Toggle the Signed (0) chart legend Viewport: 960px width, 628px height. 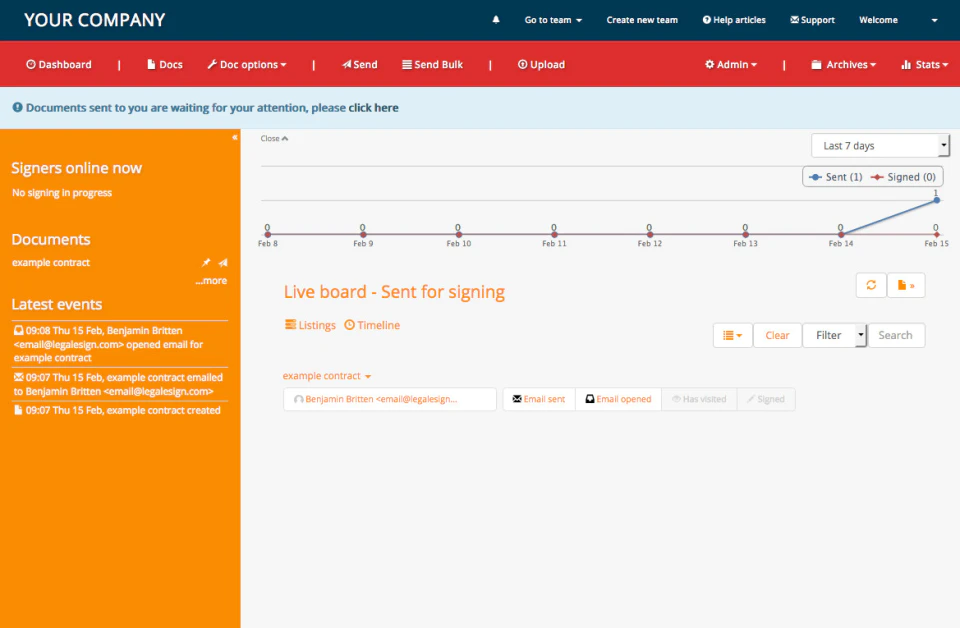pos(904,177)
